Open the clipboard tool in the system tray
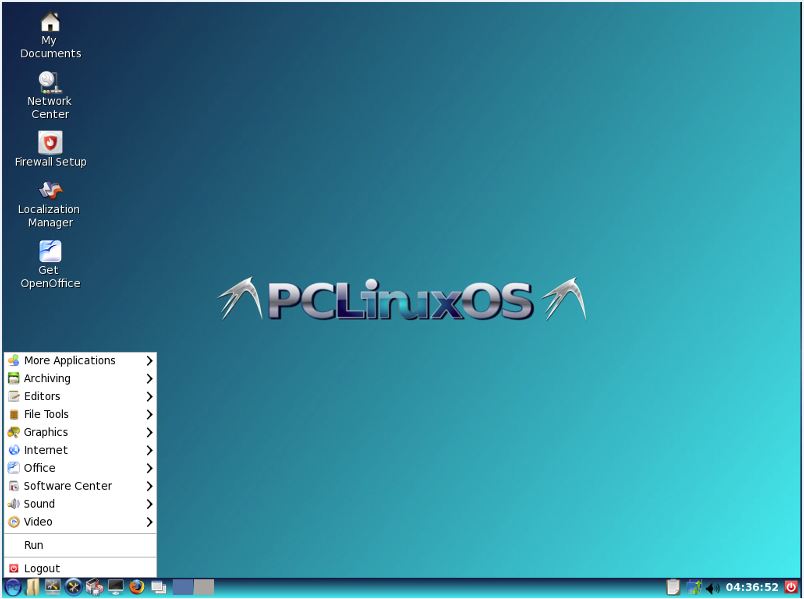This screenshot has height=599, width=804. (x=672, y=587)
